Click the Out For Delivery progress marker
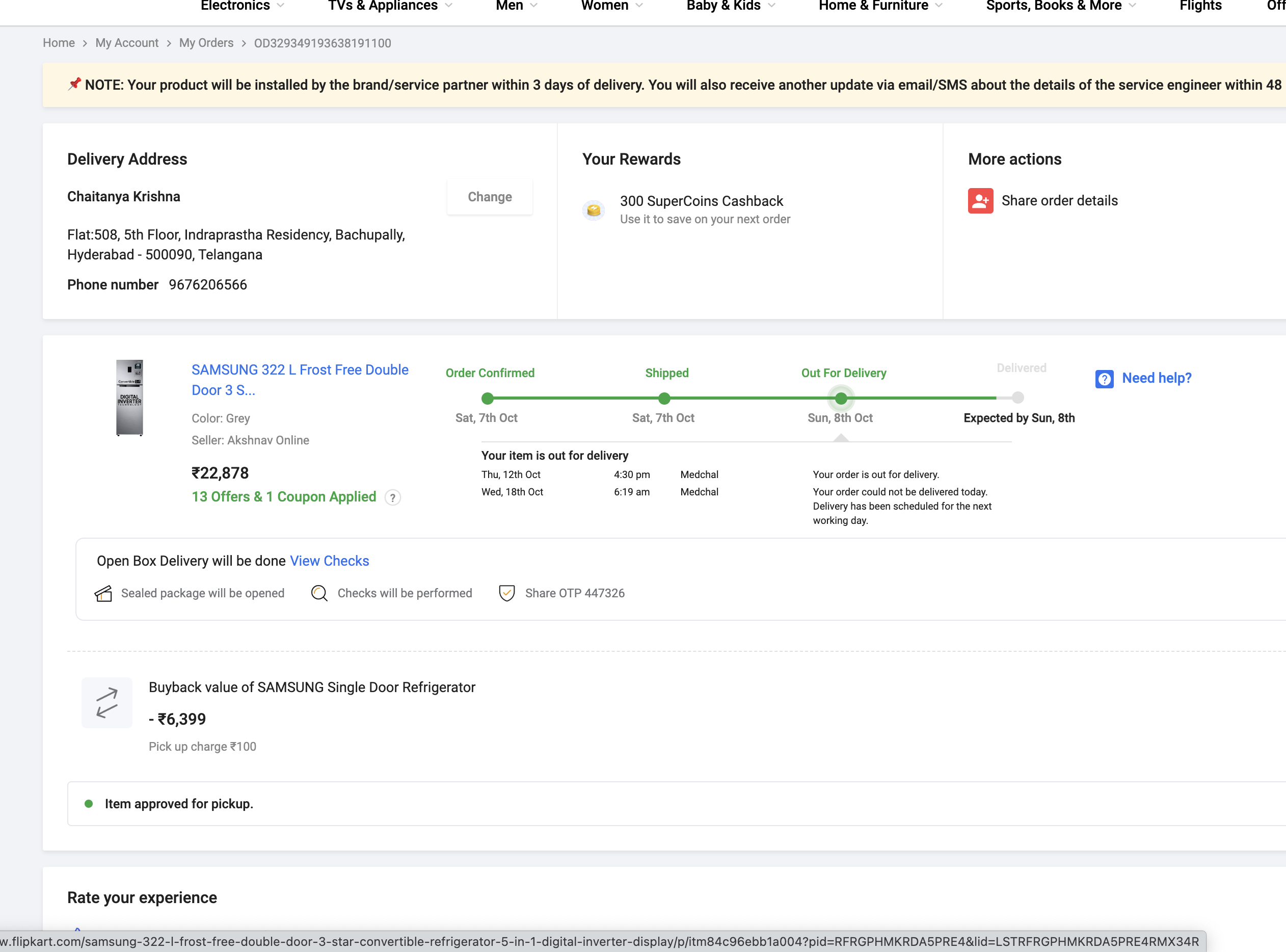The height and width of the screenshot is (952, 1286). point(841,398)
